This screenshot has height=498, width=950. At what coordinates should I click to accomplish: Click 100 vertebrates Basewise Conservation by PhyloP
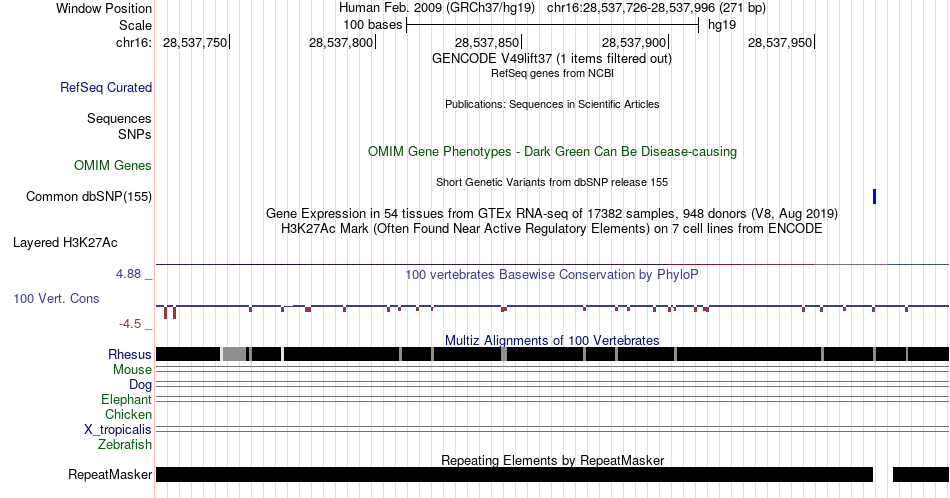click(552, 274)
